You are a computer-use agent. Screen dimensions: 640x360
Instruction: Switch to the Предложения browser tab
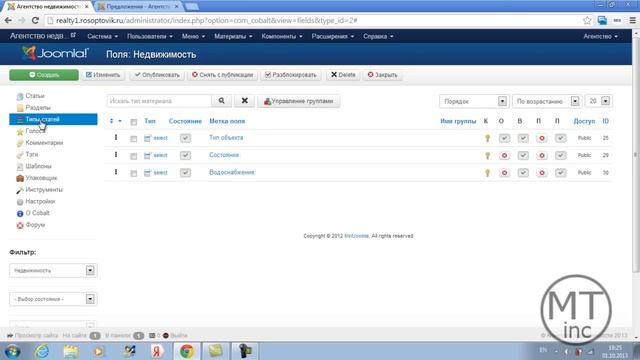click(x=138, y=7)
